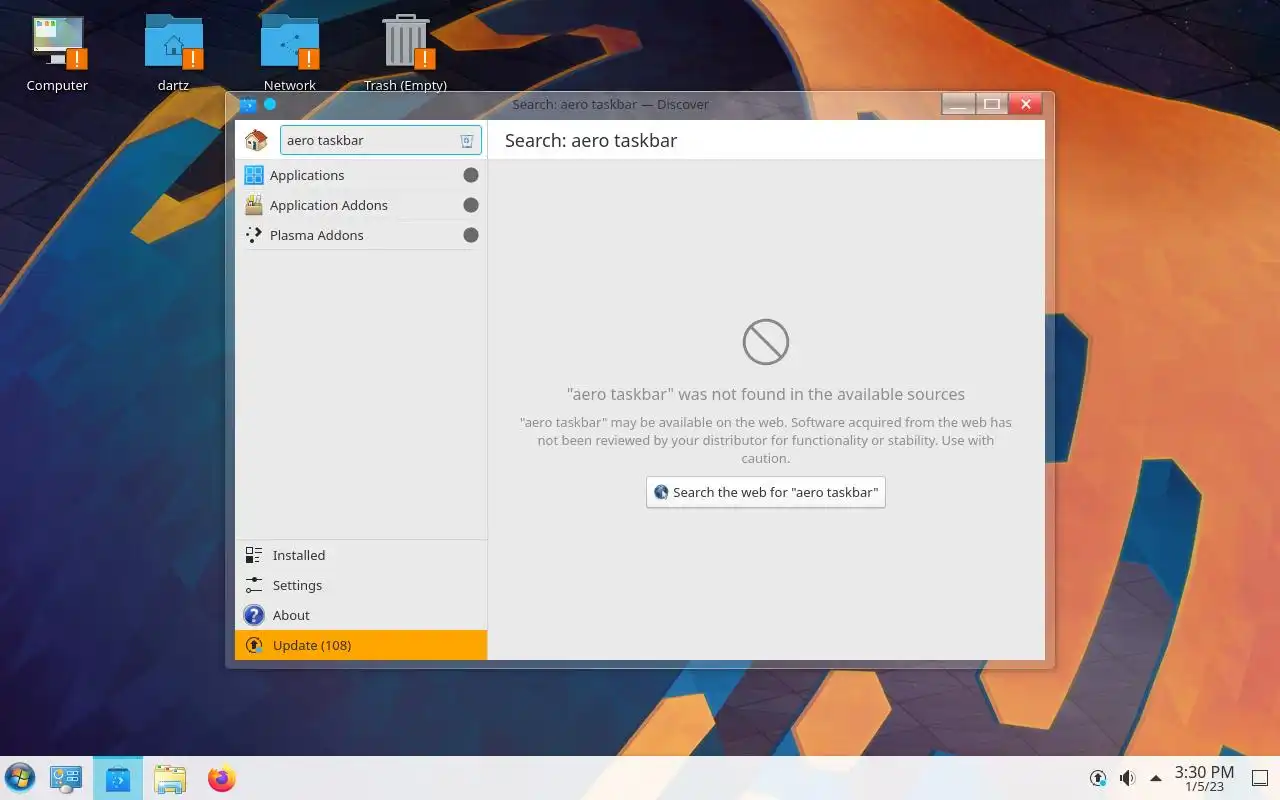
Task: Click the Plasma Addons category icon
Action: pyautogui.click(x=254, y=235)
